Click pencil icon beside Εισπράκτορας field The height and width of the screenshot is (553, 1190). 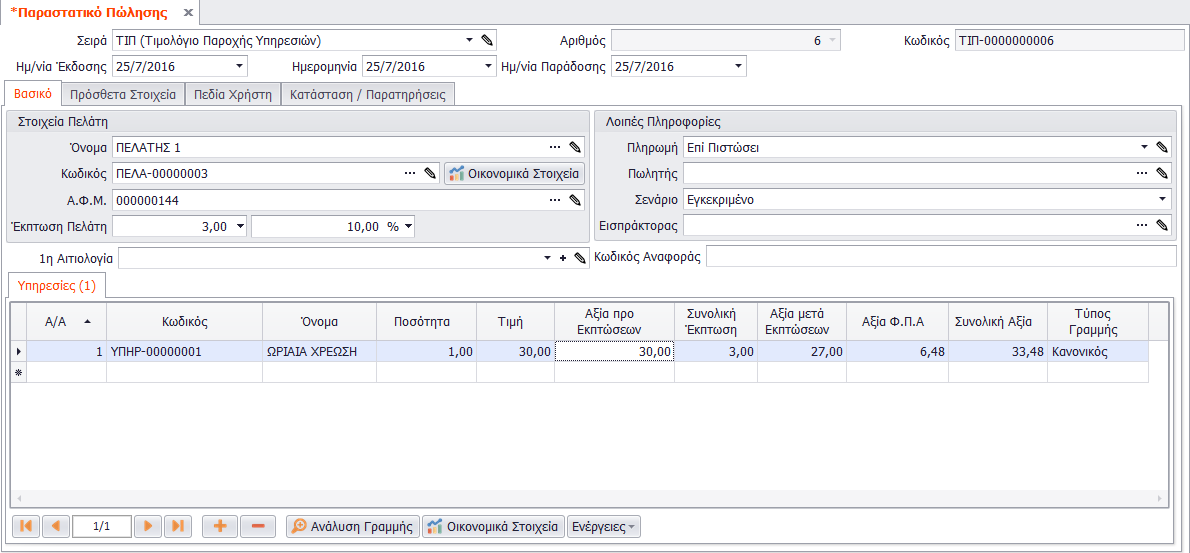1162,225
